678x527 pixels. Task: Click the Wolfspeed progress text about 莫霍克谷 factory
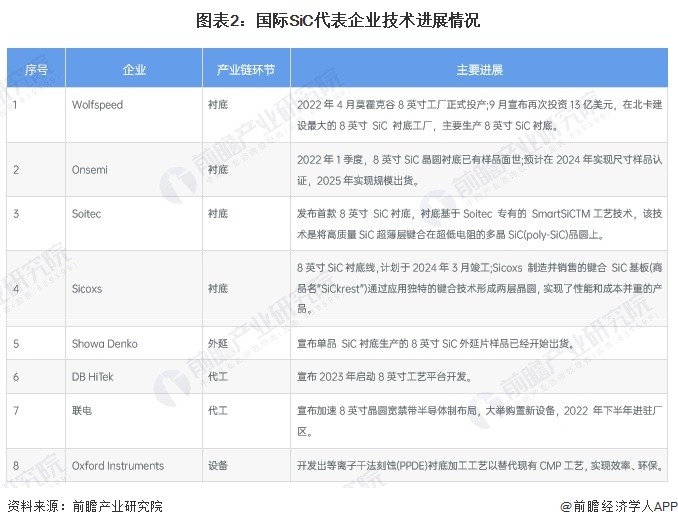480,115
